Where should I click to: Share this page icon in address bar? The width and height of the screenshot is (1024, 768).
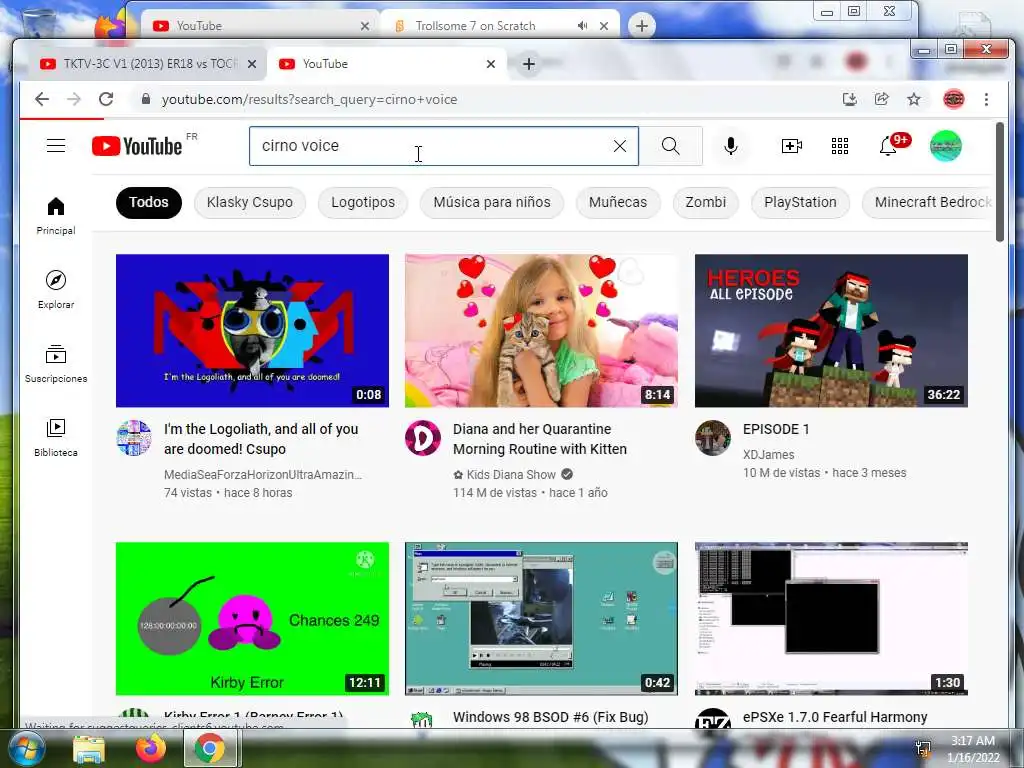pos(882,99)
